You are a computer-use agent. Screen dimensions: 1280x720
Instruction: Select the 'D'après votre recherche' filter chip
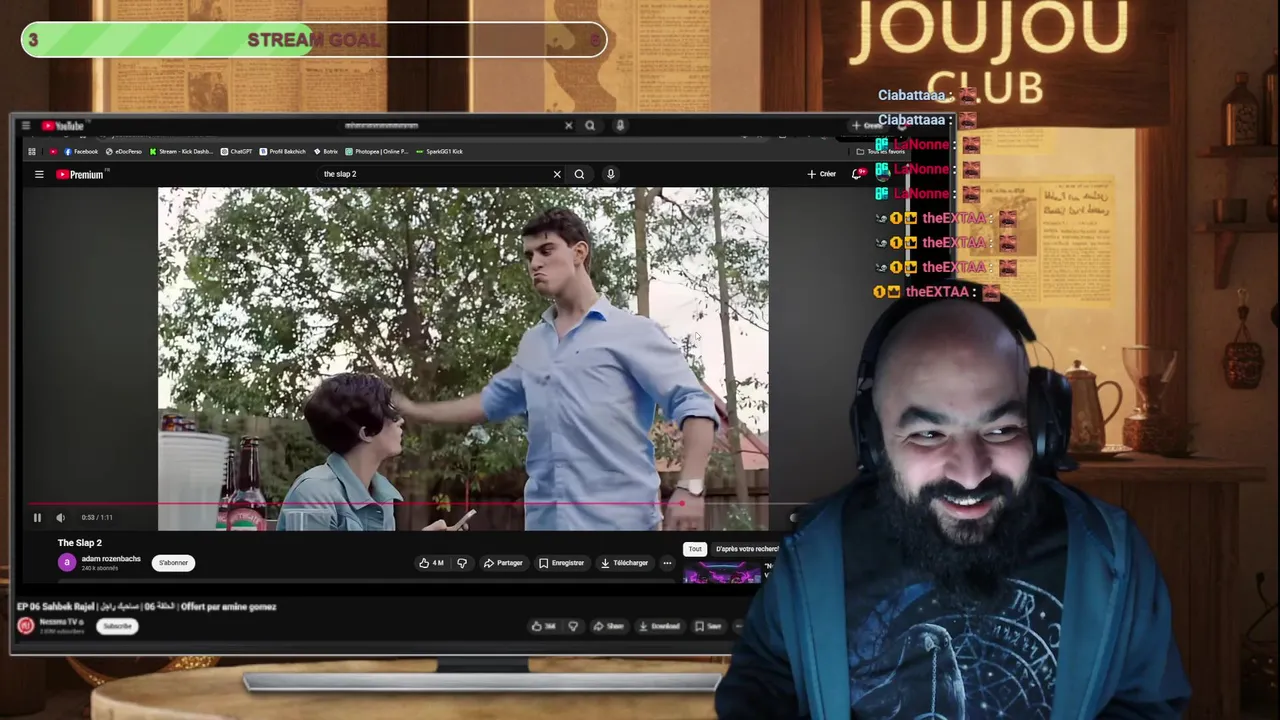tap(746, 549)
